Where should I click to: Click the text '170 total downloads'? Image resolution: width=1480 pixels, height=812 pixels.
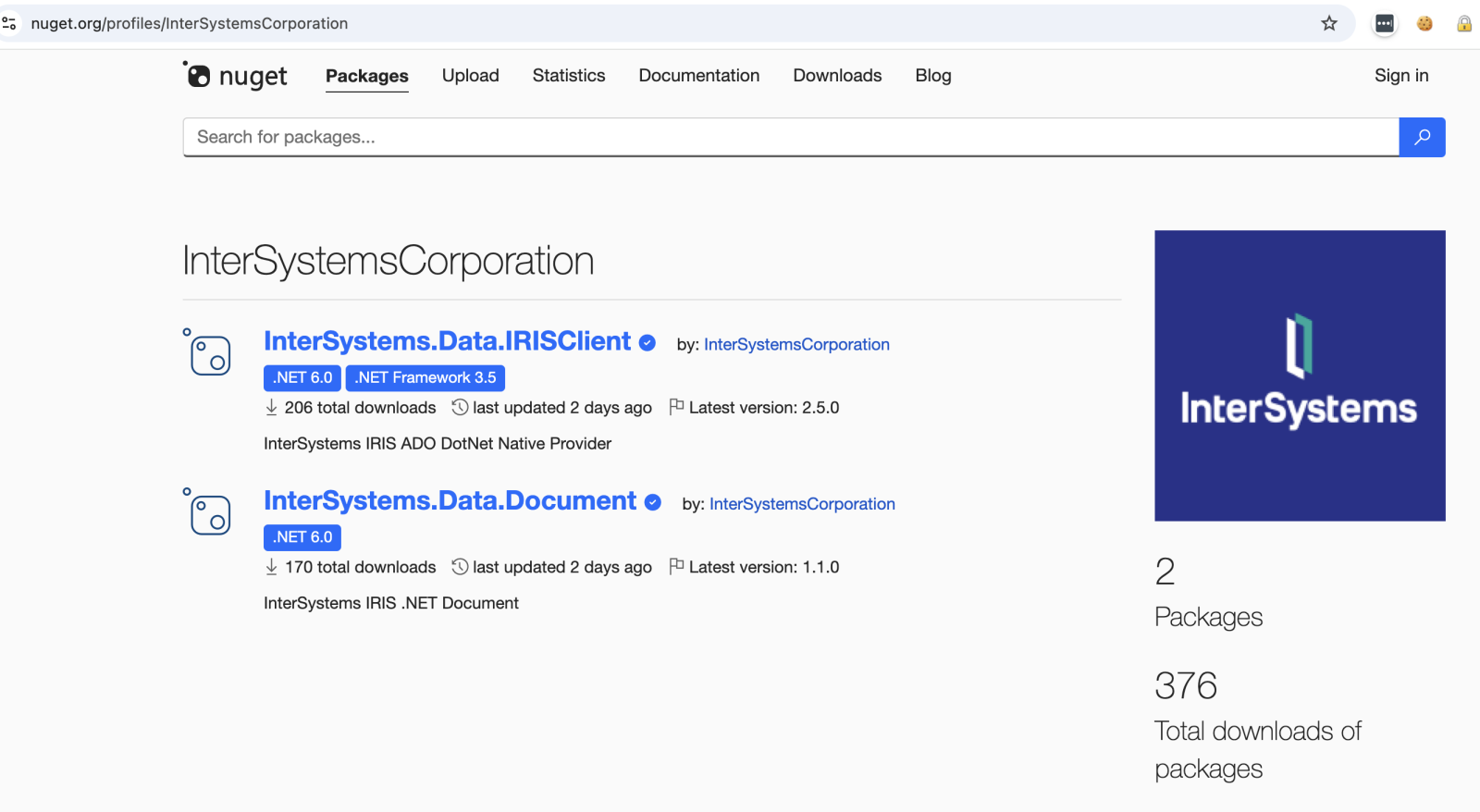[x=360, y=567]
